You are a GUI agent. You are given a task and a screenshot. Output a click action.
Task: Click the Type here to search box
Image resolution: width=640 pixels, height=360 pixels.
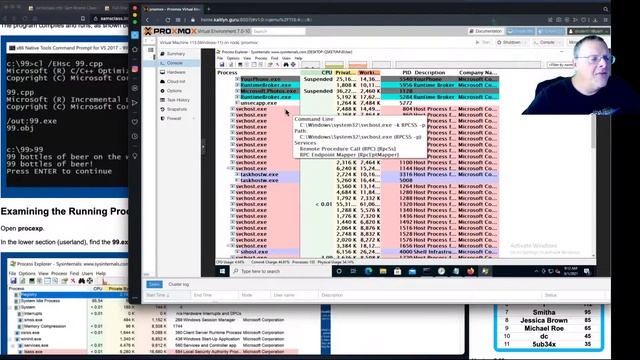[x=281, y=271]
